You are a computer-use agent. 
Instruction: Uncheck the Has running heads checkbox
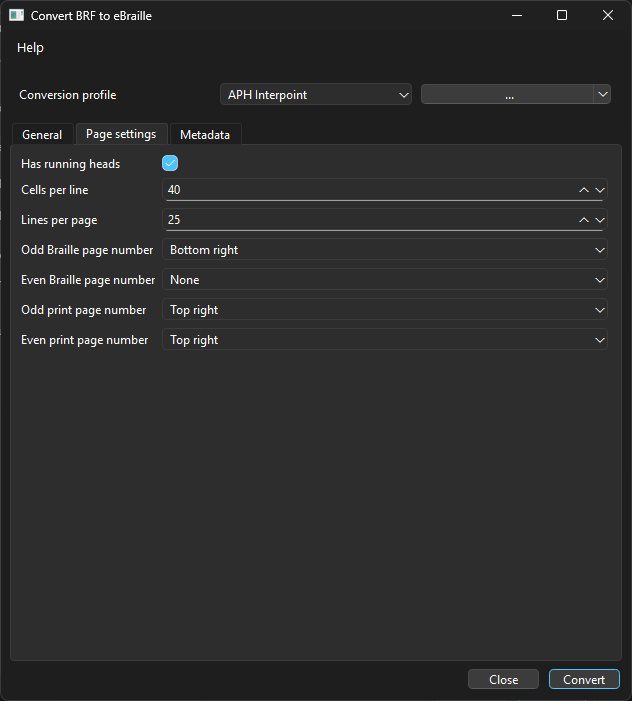pyautogui.click(x=170, y=163)
